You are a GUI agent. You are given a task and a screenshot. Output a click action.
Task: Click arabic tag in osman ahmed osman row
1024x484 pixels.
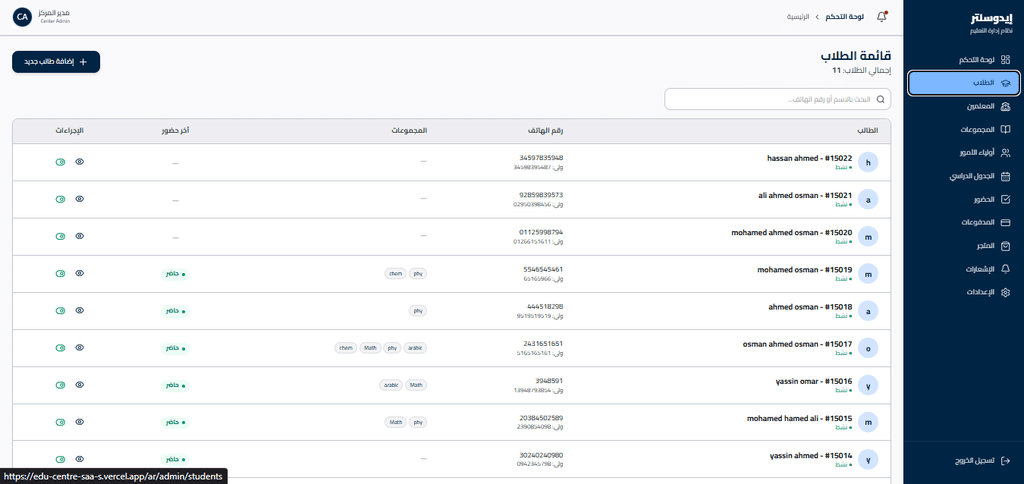point(415,348)
